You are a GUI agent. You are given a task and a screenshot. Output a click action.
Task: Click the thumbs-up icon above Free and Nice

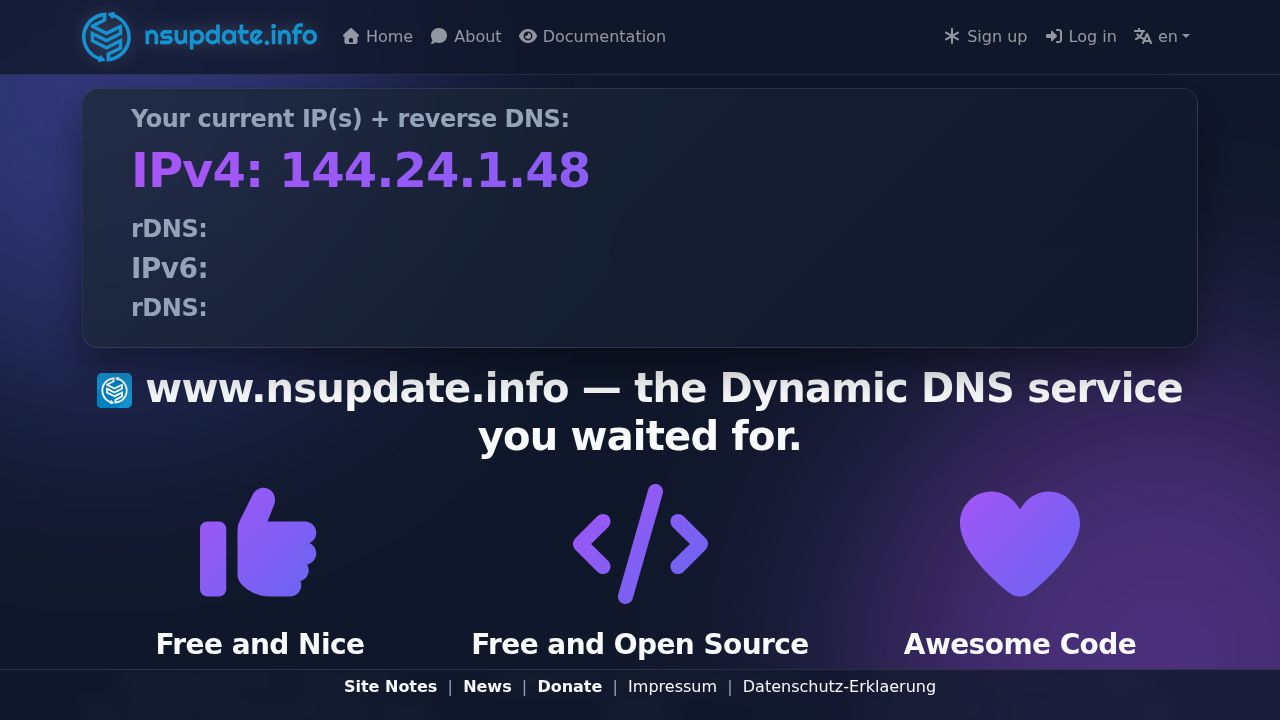258,542
